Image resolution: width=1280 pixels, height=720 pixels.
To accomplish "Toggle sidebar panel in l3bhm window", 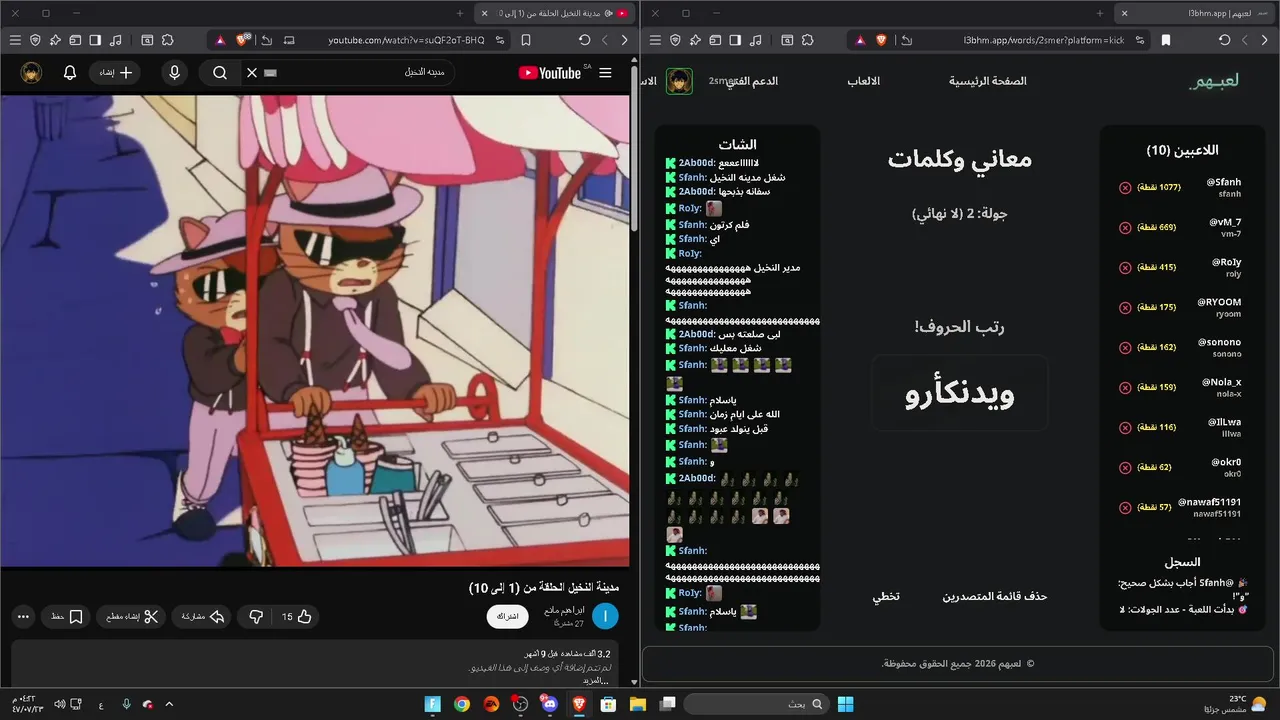I will [735, 40].
